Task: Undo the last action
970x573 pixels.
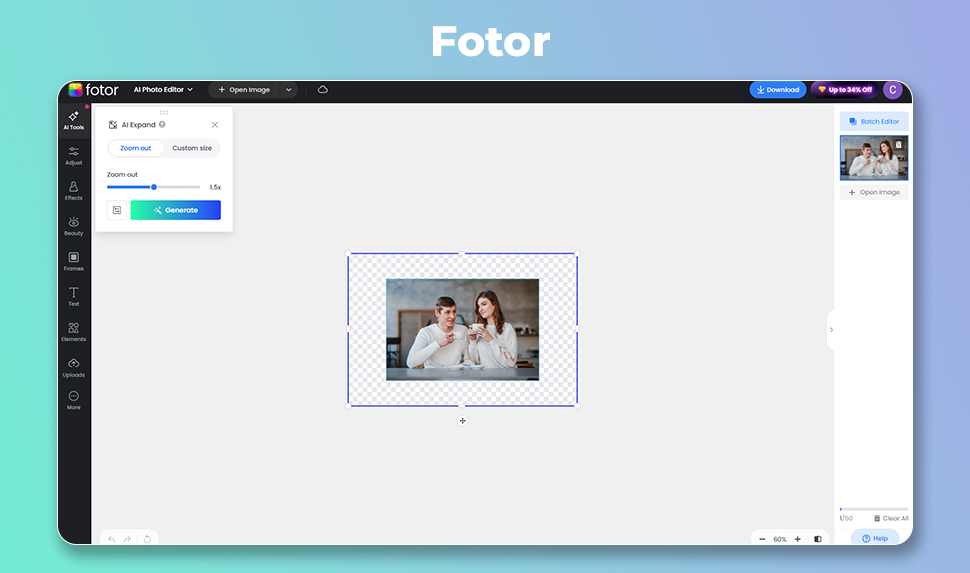Action: 111,539
